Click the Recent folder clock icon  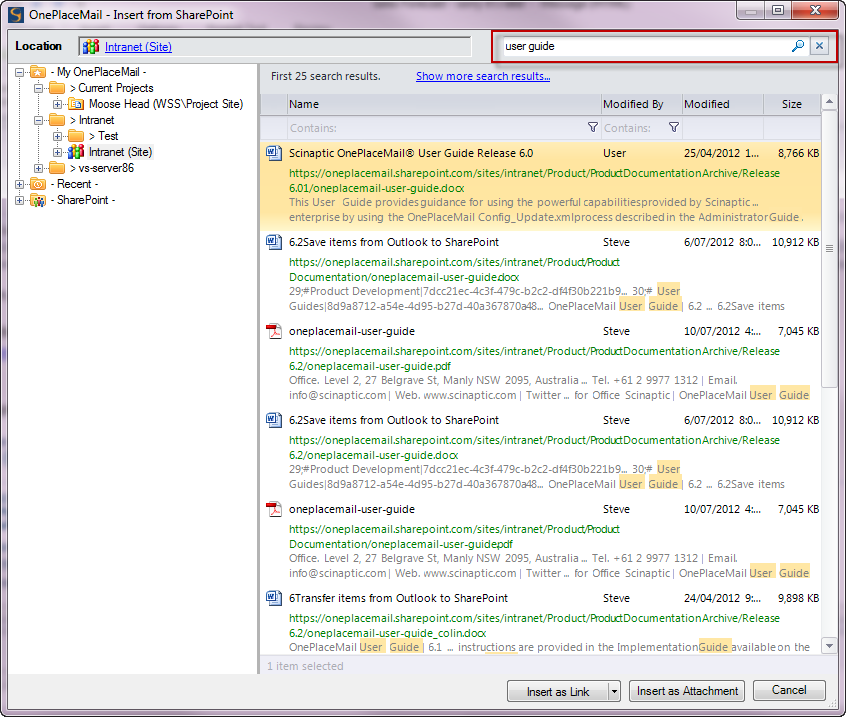[x=37, y=184]
